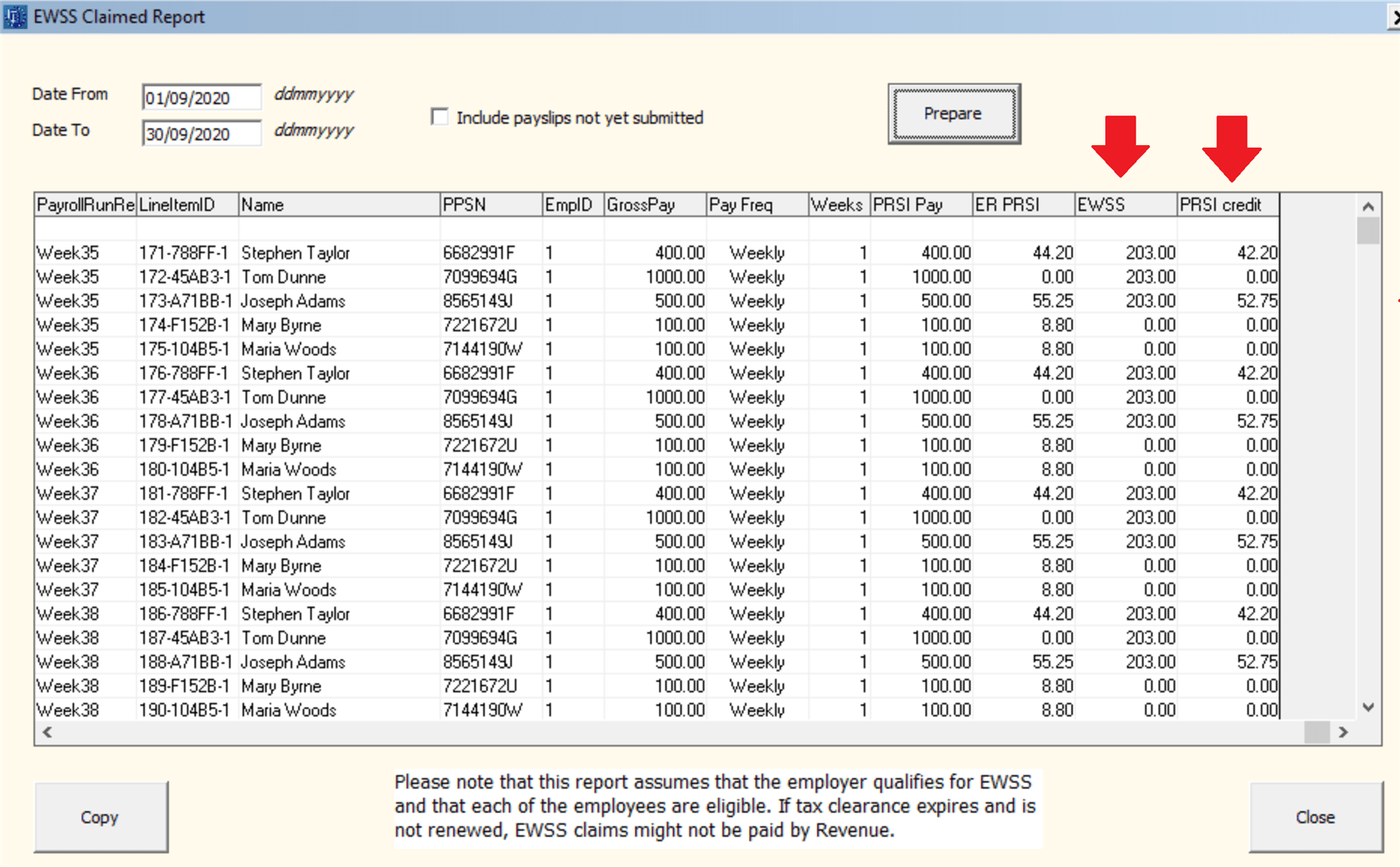Viewport: 1400px width, 867px height.
Task: Click the EWSS report application icon
Action: pos(14,16)
